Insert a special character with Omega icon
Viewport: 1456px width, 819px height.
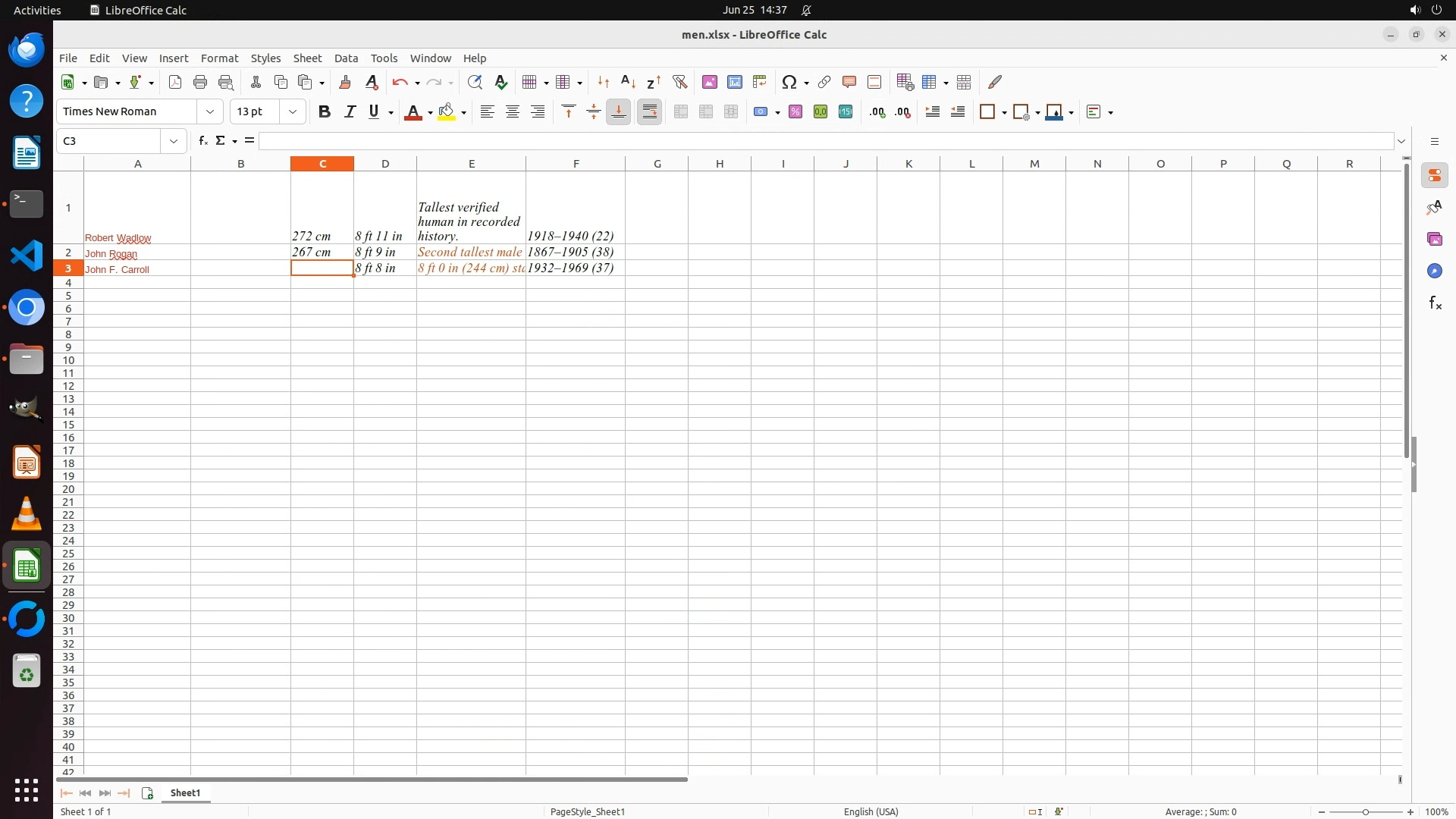(789, 82)
